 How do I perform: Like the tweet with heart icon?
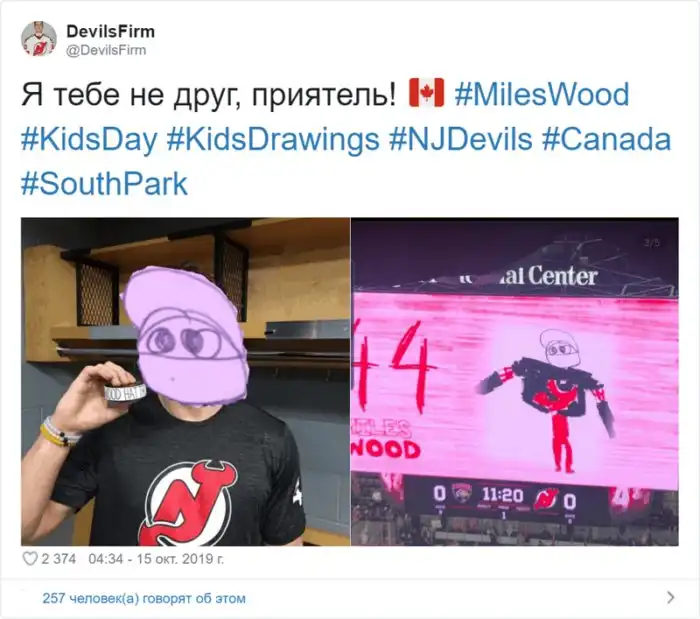click(30, 559)
